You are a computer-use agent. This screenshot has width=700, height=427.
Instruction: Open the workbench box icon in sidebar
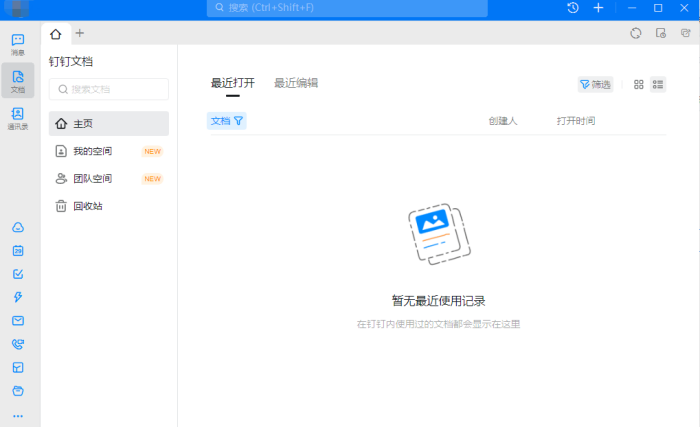(x=18, y=368)
